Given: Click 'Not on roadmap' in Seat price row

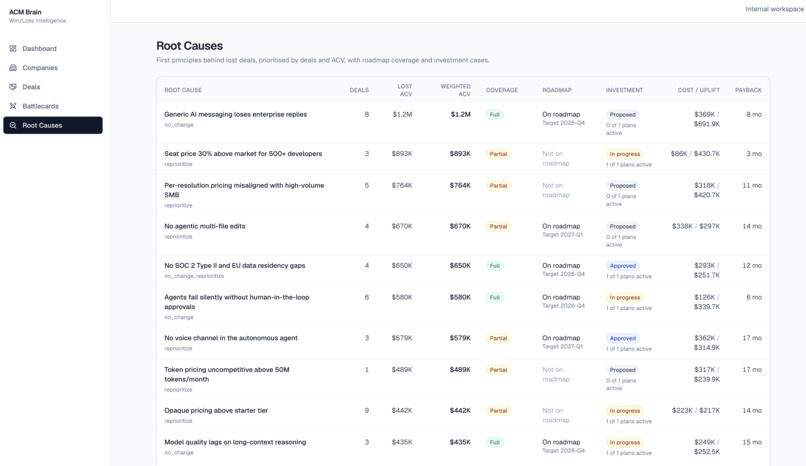Looking at the screenshot, I should click(556, 159).
